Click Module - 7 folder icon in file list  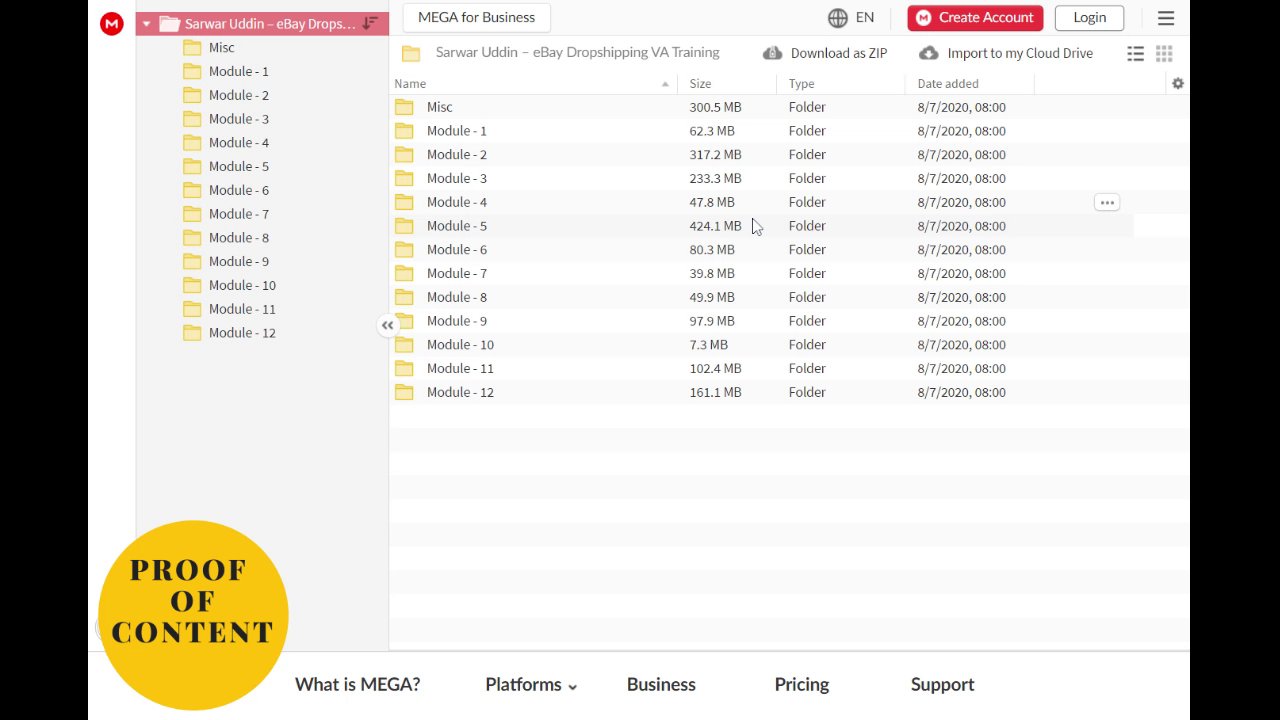point(404,273)
